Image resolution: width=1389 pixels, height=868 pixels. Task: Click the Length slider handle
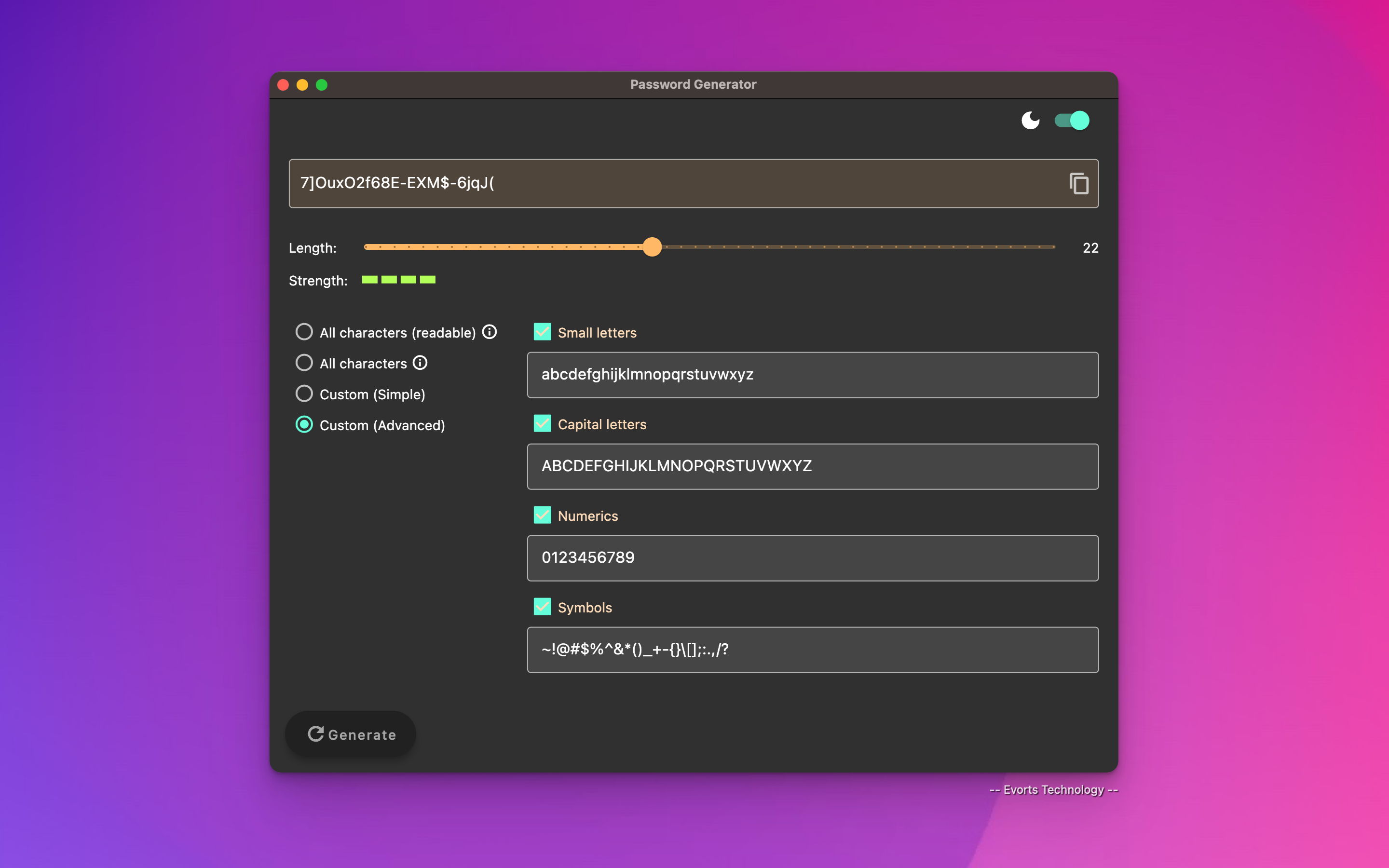652,247
